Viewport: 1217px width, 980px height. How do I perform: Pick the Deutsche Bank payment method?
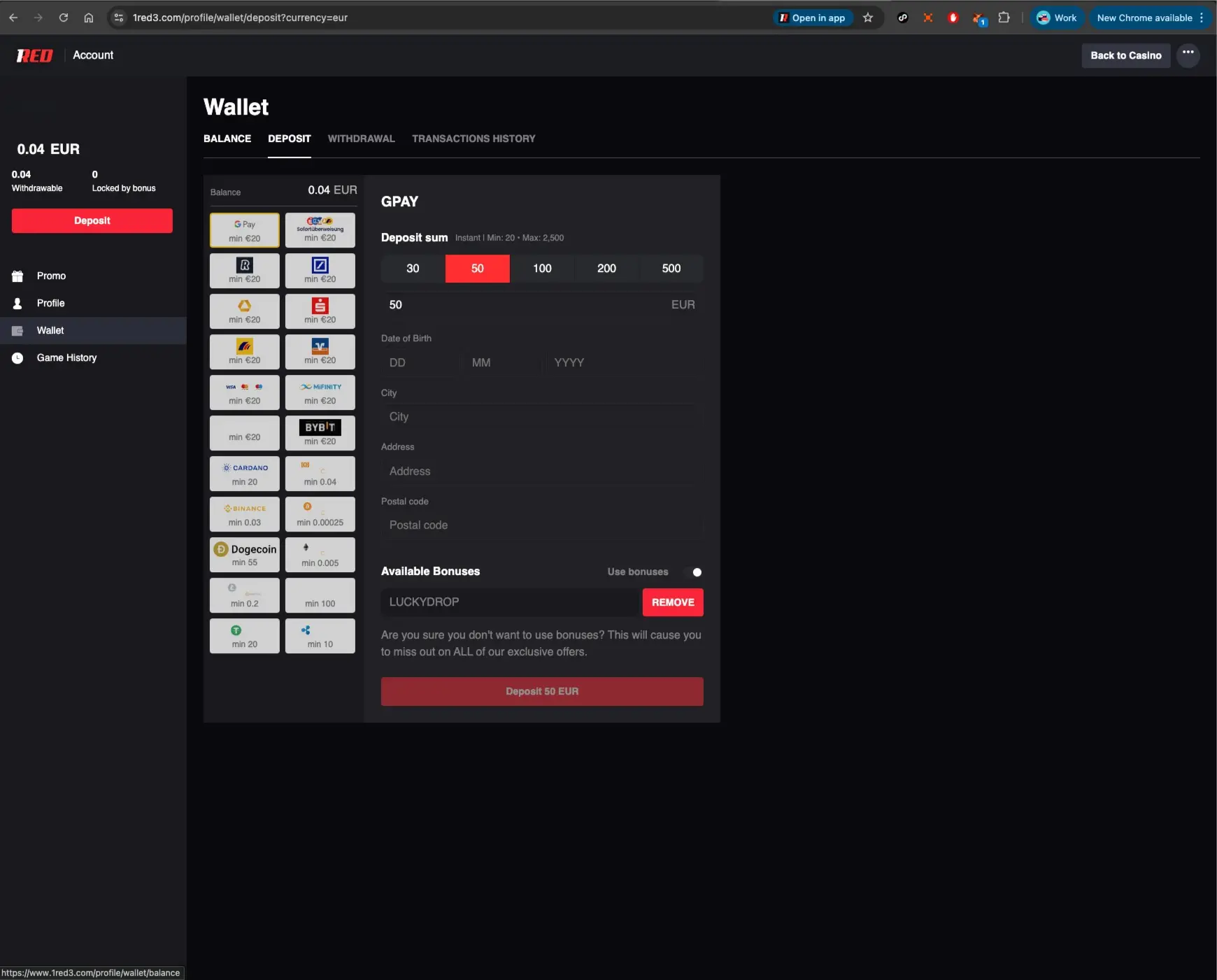click(x=320, y=271)
